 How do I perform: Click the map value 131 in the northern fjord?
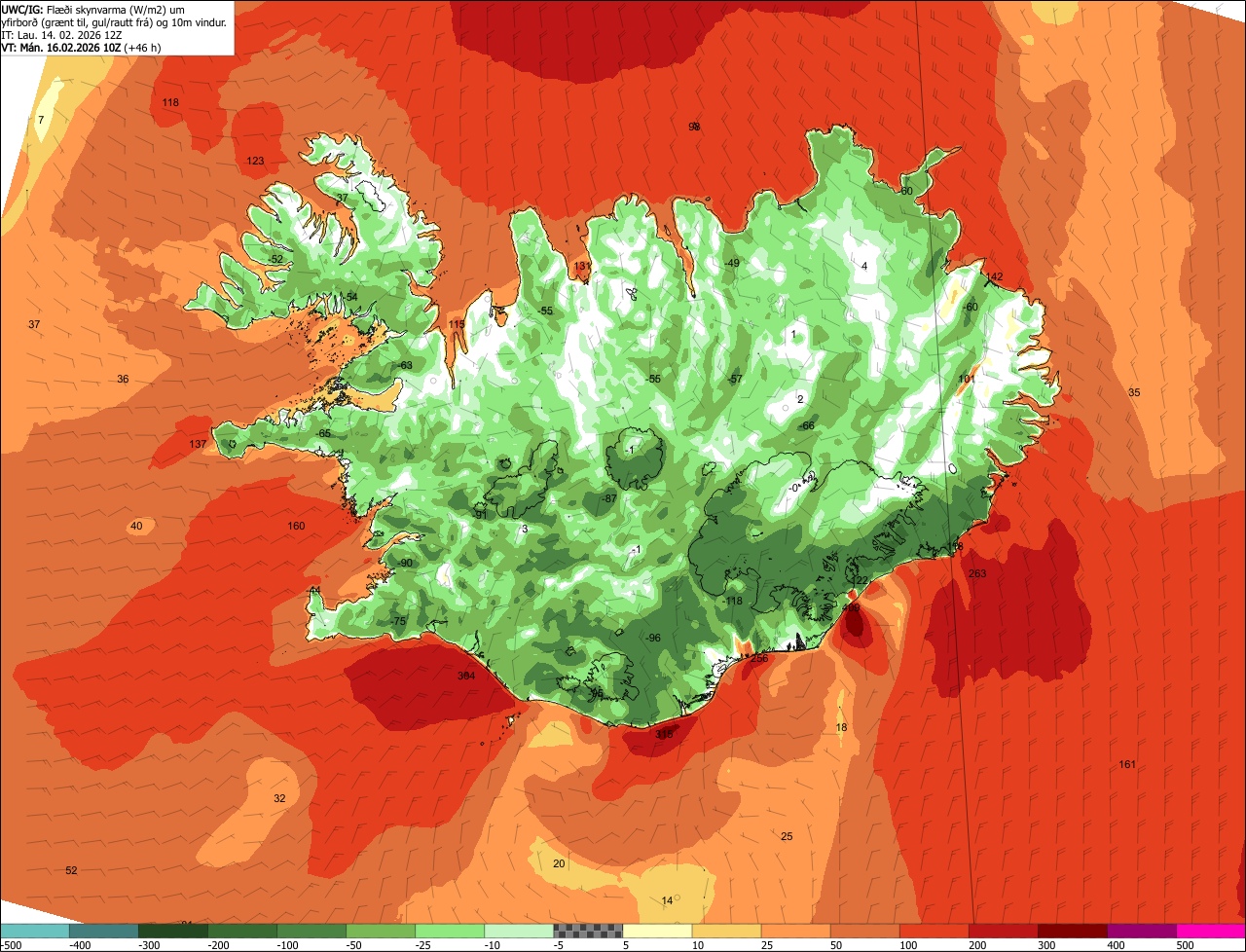click(582, 266)
